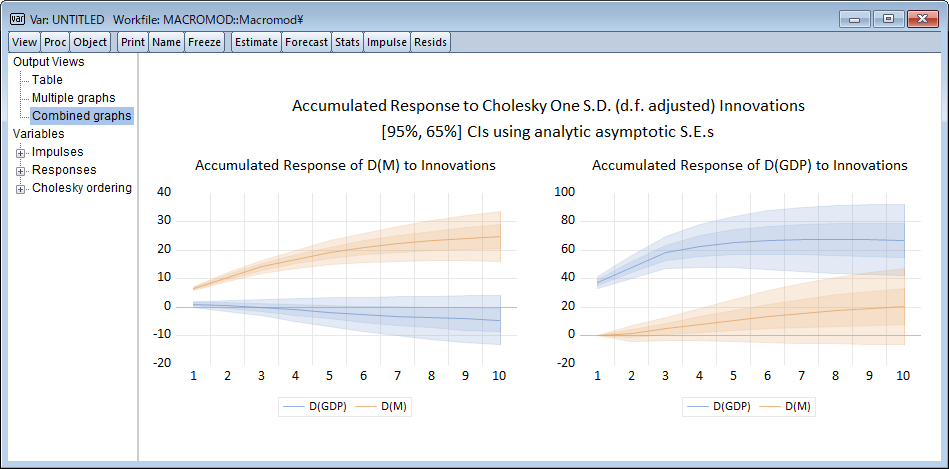Open the View menu button
Viewport: 949px width, 469px height.
coord(24,42)
